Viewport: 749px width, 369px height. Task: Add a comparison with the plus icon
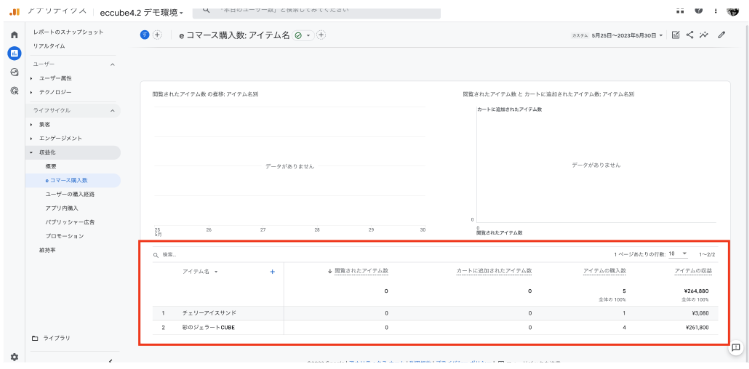click(x=157, y=35)
